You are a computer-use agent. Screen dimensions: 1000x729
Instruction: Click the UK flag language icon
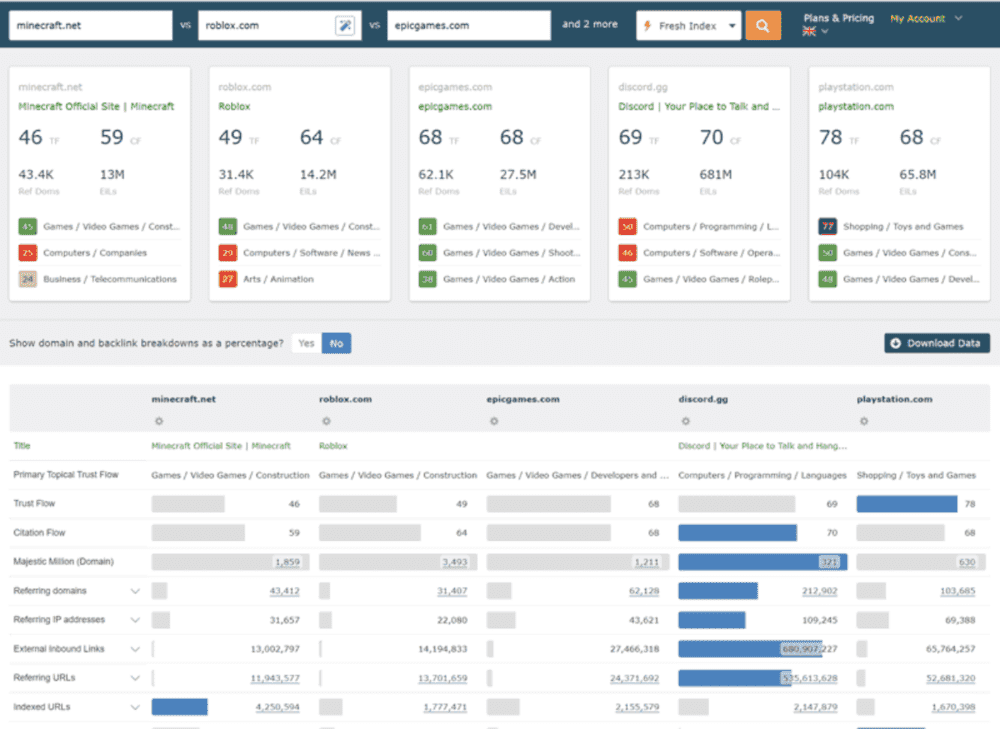click(809, 31)
